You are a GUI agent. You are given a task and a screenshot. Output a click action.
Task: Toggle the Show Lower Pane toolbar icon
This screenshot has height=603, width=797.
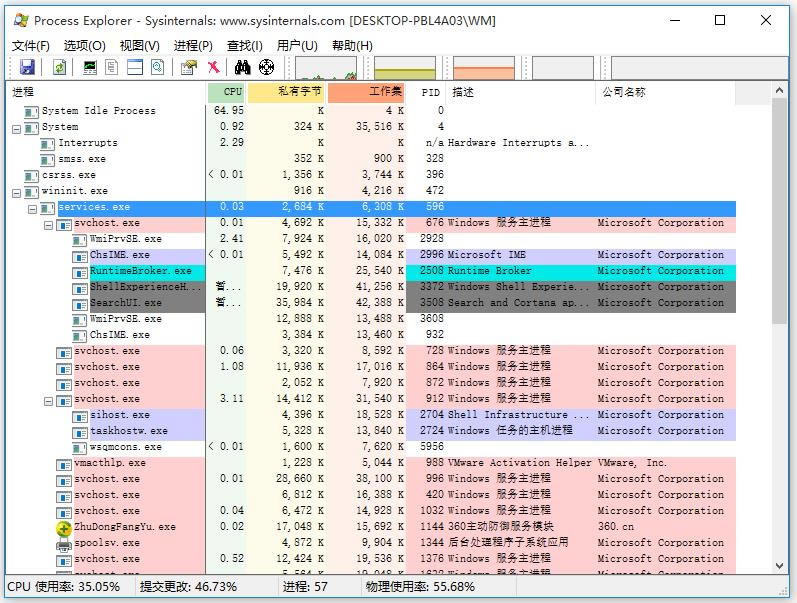pos(135,67)
